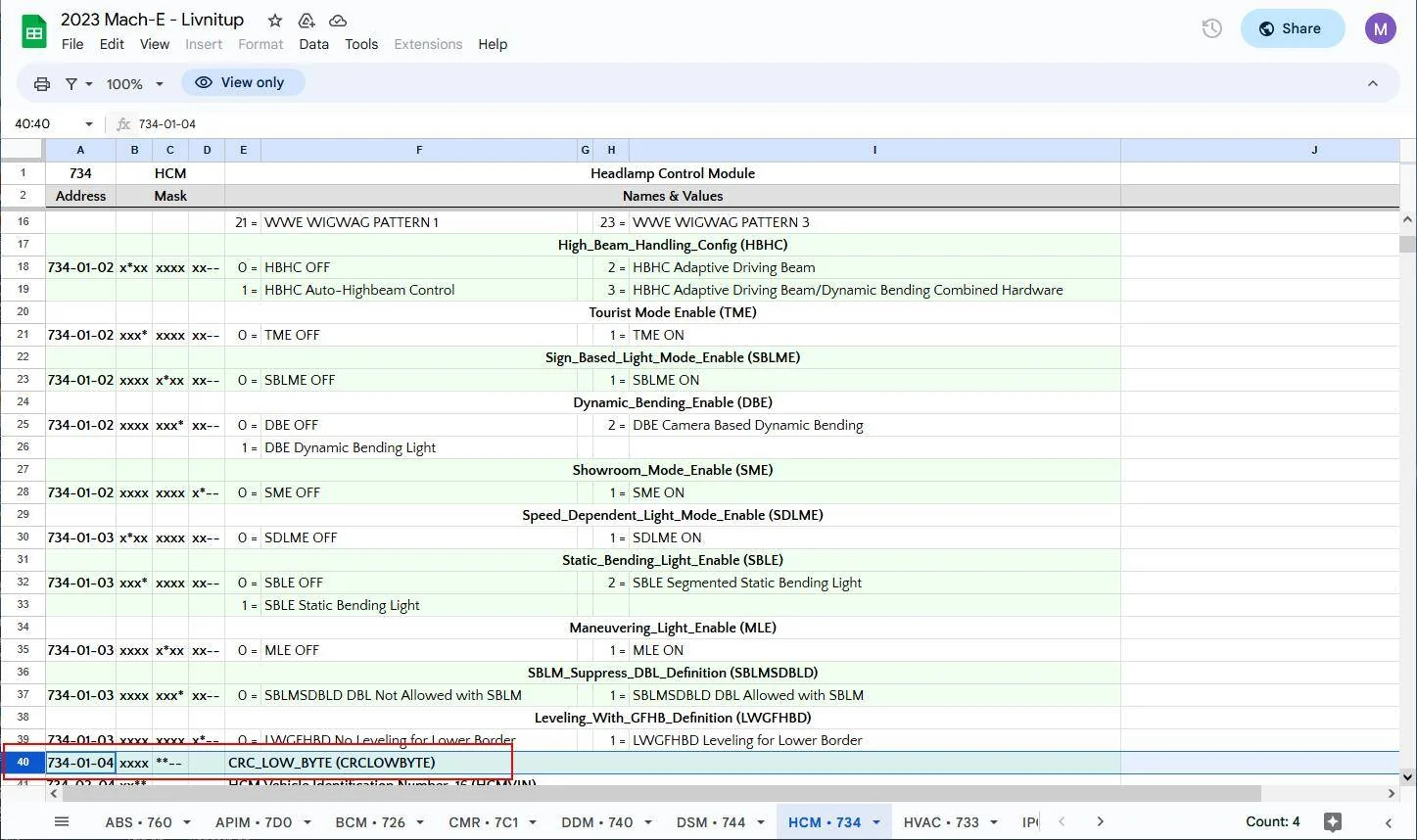Image resolution: width=1417 pixels, height=840 pixels.
Task: Select cell Headlamp Control Module
Action: pos(673,173)
